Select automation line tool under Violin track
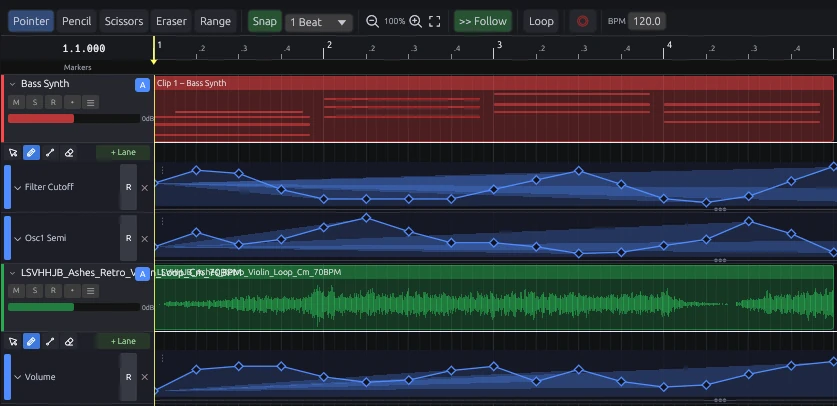837x406 pixels. (50, 341)
